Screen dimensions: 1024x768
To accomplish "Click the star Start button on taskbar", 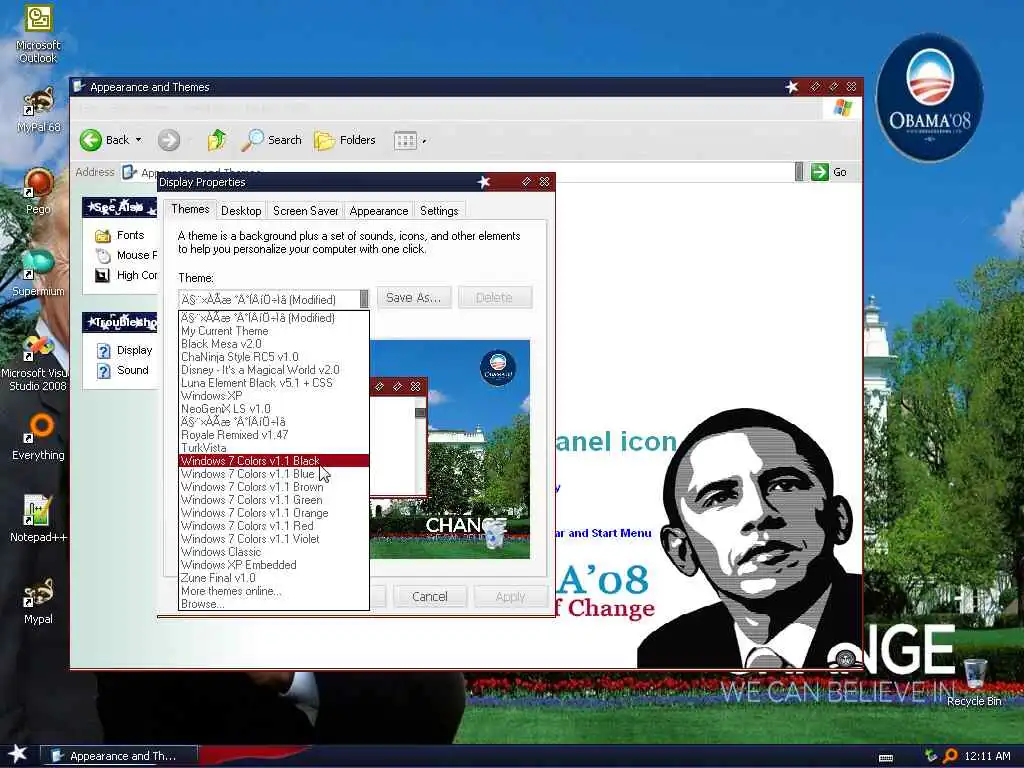I will 18,755.
